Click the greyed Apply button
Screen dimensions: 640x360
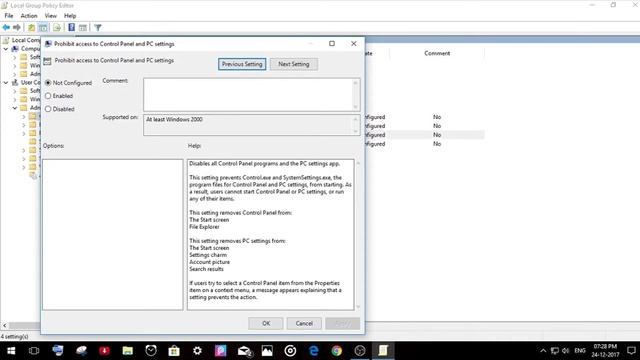342,323
